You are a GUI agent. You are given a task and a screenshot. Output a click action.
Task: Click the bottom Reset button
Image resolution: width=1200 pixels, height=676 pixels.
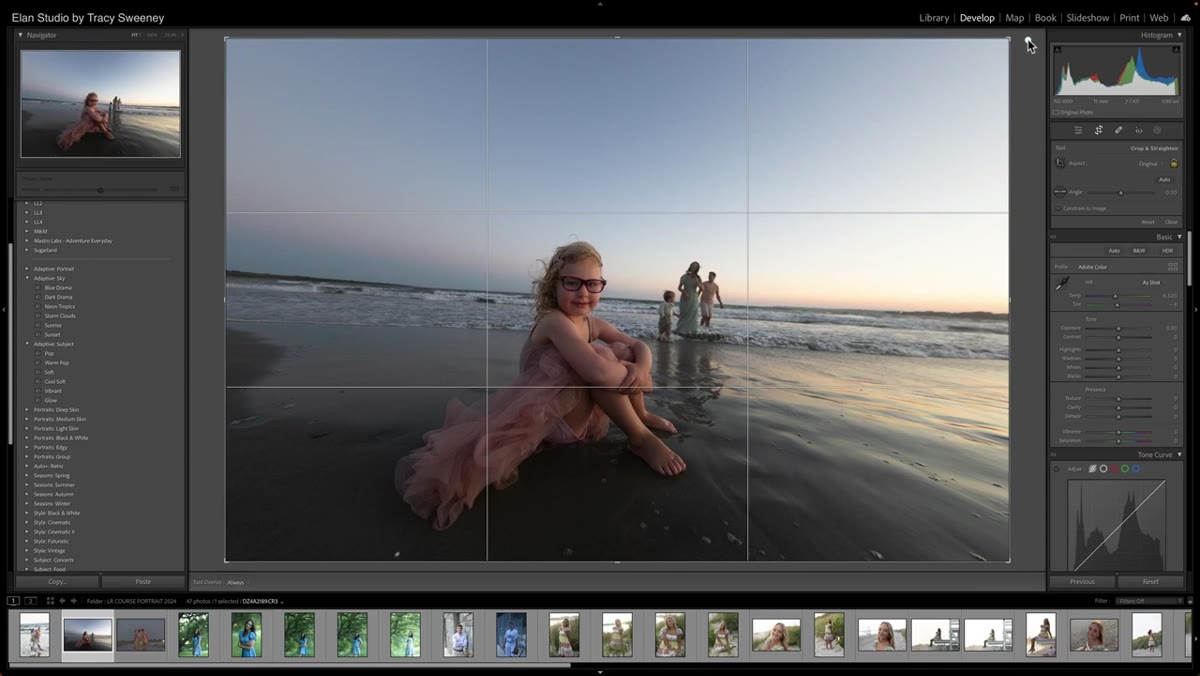(1151, 581)
